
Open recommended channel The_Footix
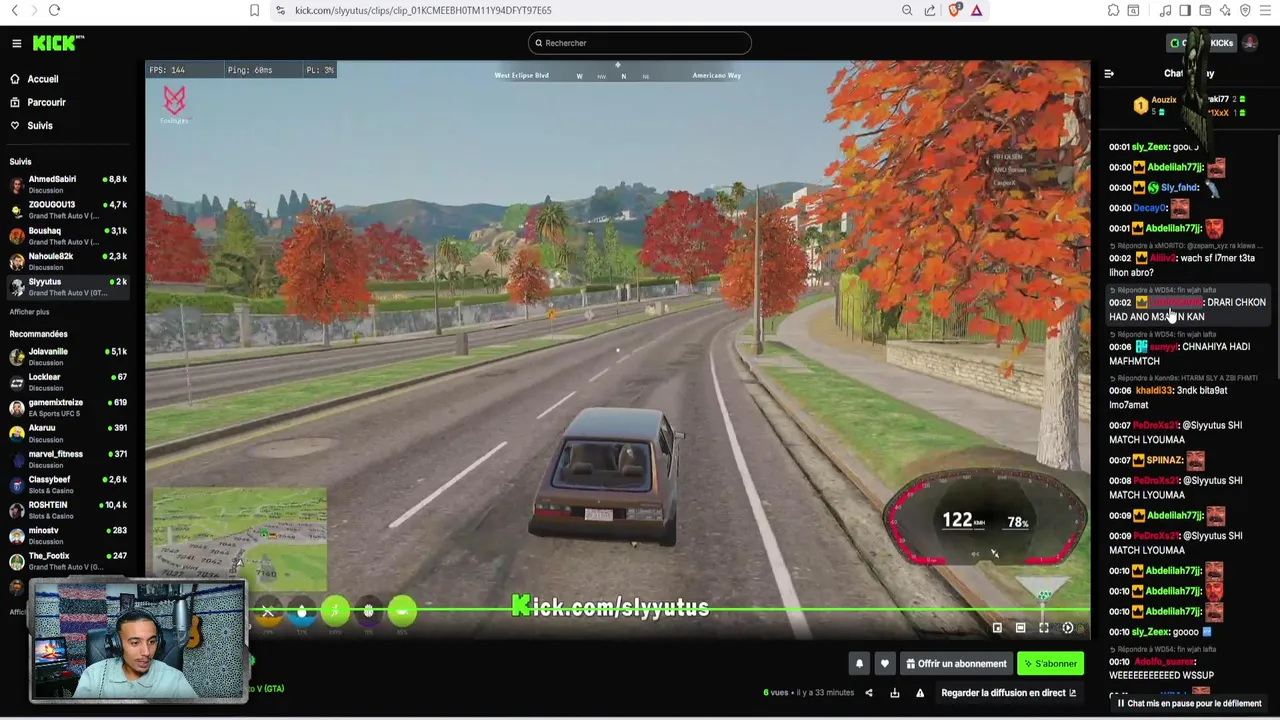68,561
